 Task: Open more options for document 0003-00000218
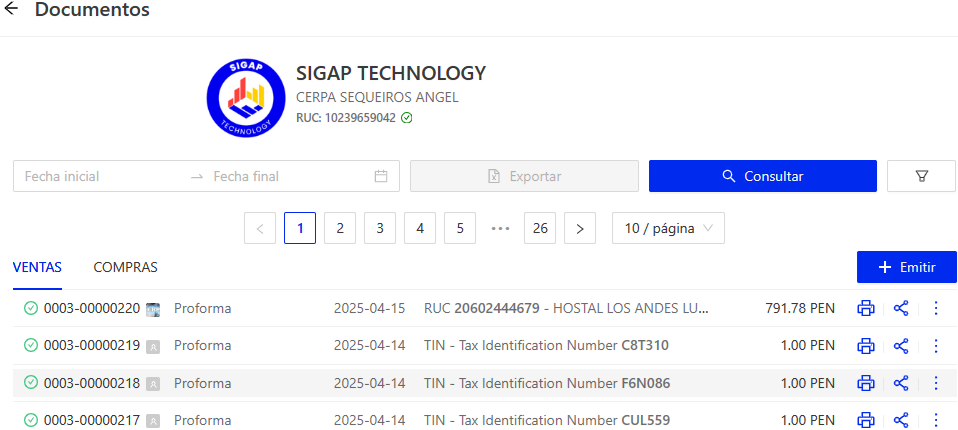(x=936, y=383)
